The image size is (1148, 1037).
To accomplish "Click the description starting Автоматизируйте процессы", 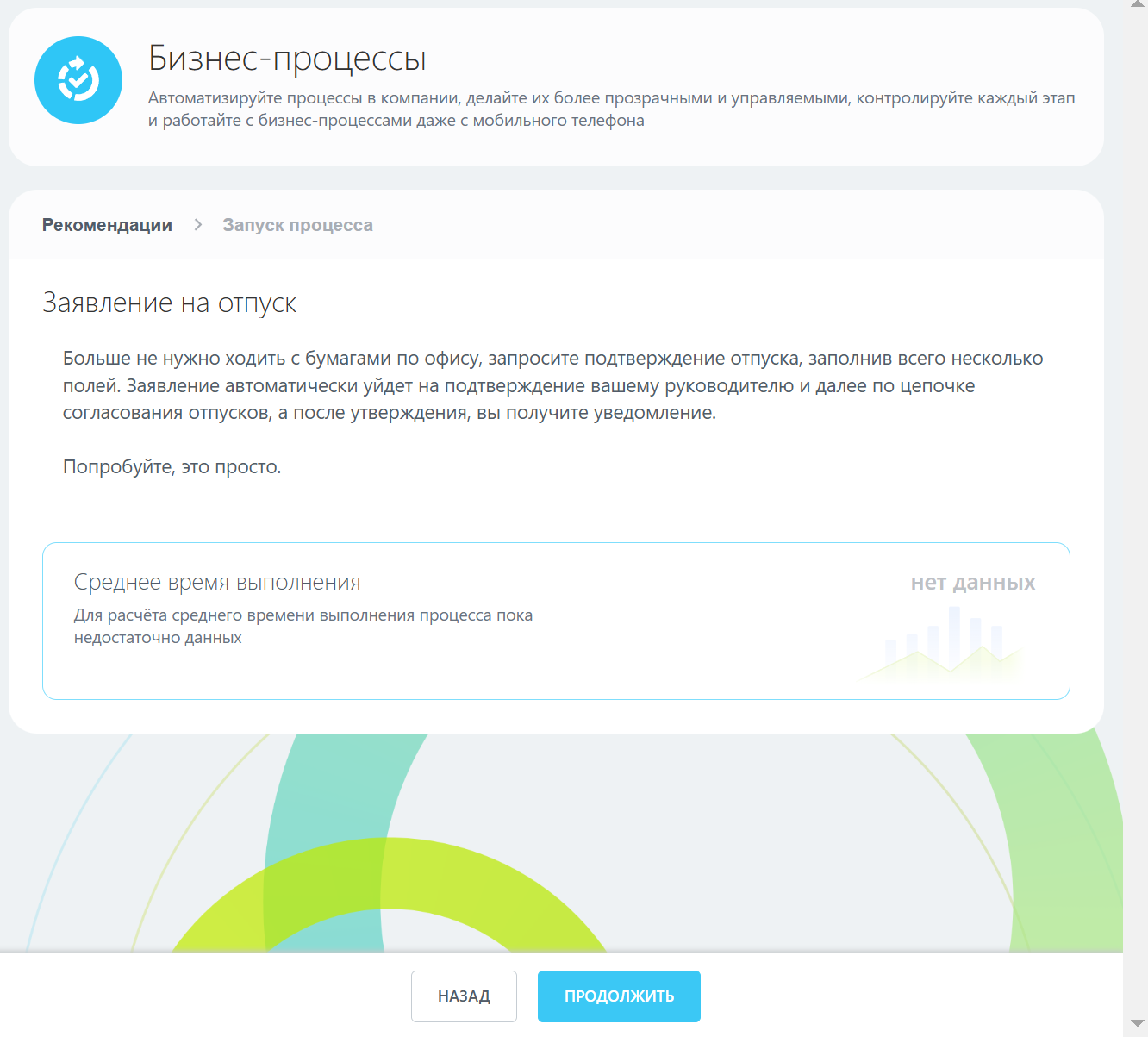I will (612, 109).
